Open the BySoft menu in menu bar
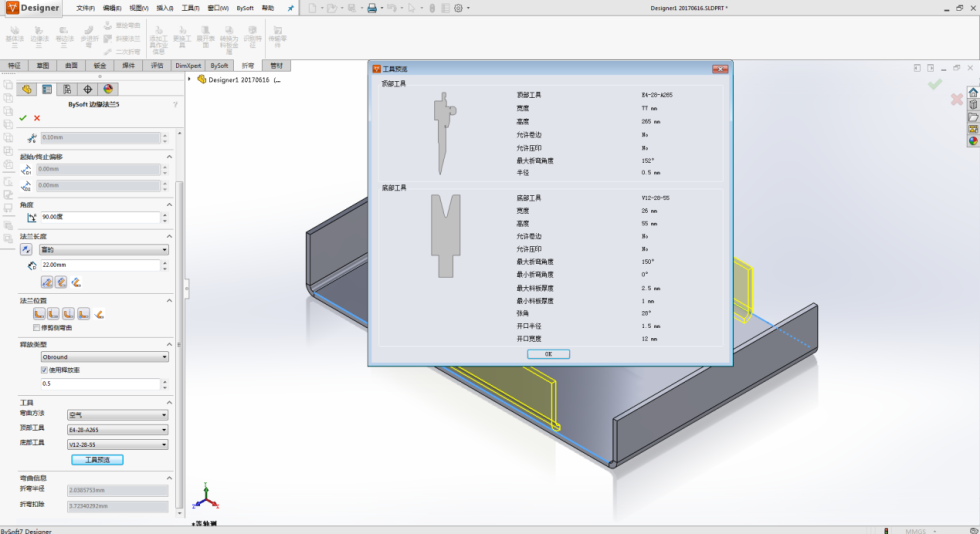The image size is (980, 534). coord(245,8)
